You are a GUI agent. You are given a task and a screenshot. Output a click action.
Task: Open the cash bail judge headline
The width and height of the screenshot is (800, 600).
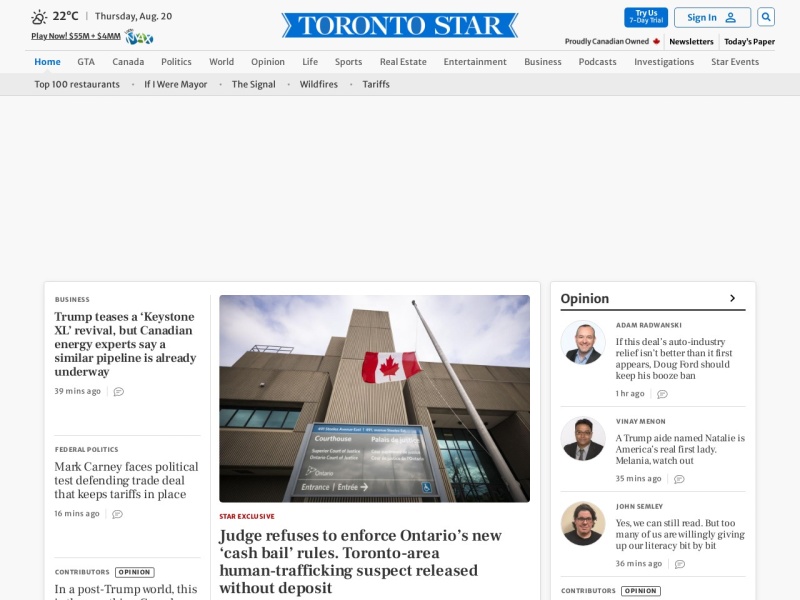click(361, 562)
